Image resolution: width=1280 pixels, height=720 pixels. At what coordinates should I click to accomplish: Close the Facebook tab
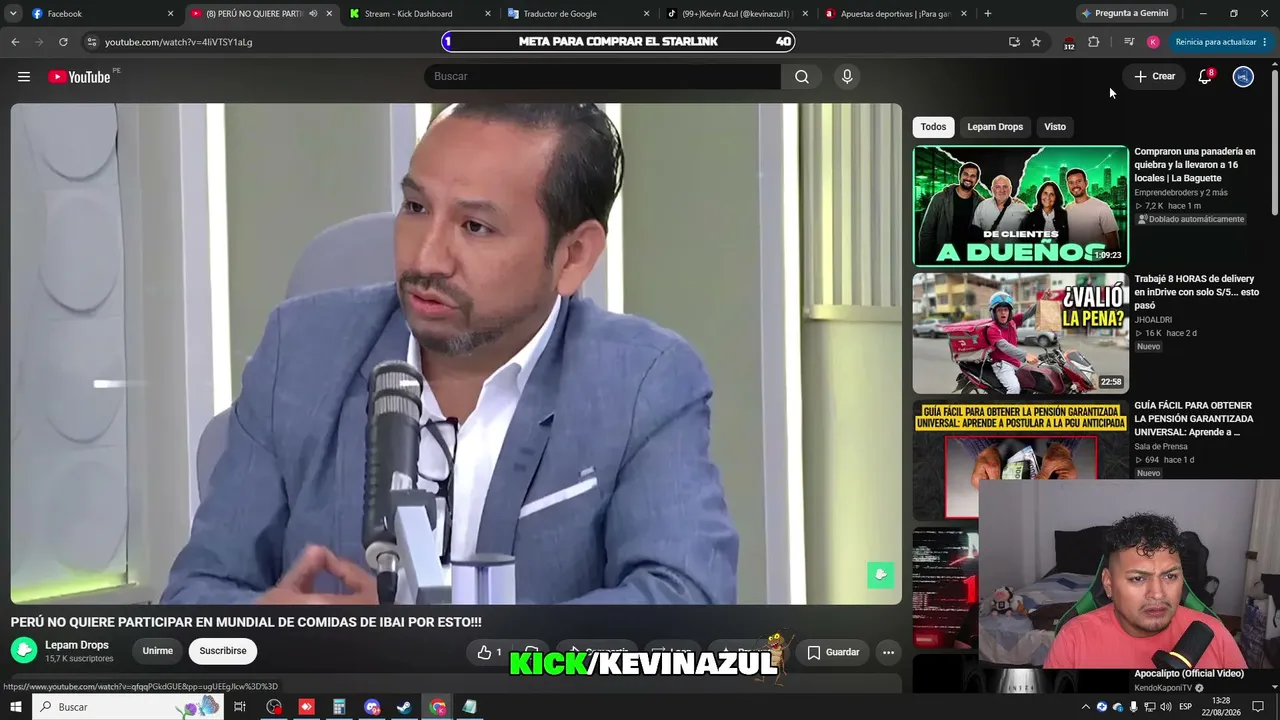[170, 14]
